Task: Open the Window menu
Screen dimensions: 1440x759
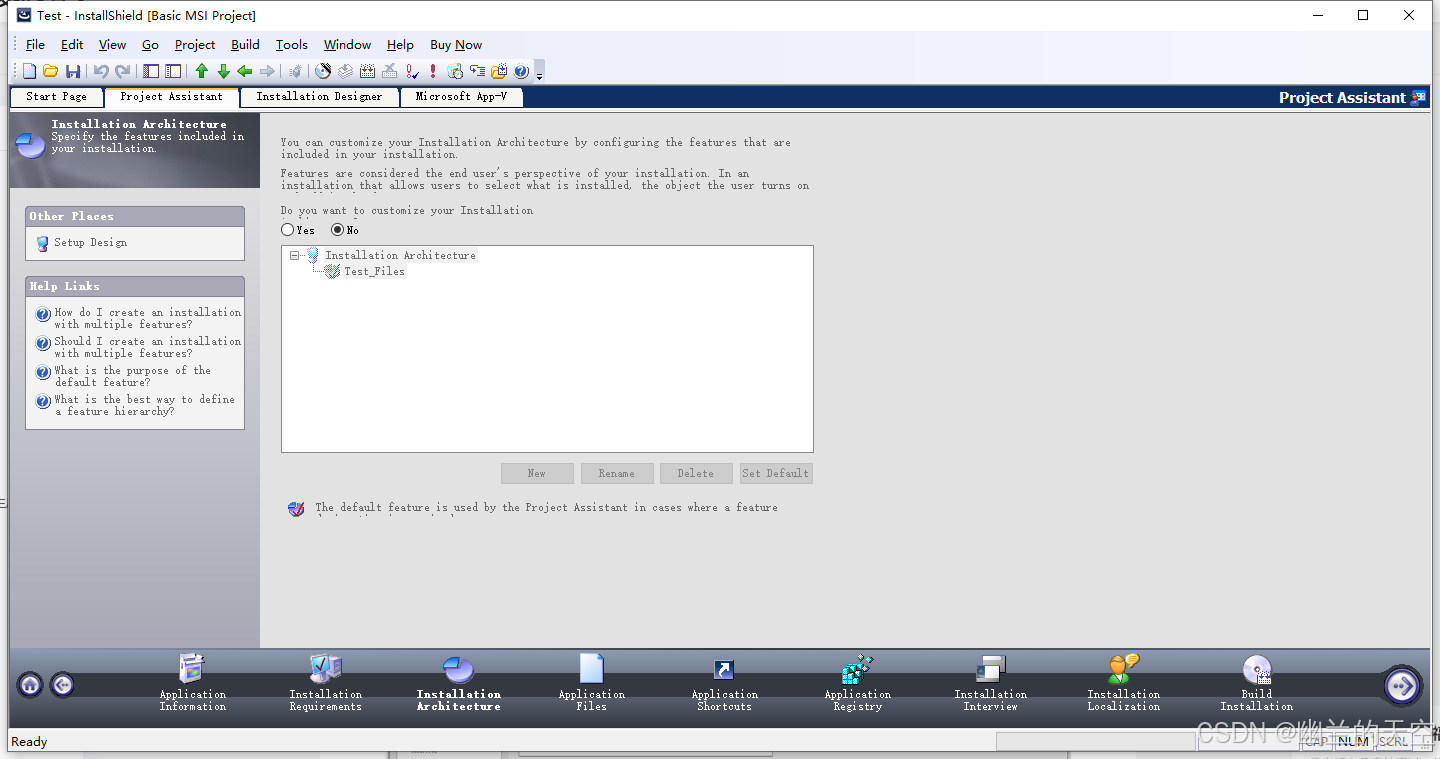Action: [x=347, y=45]
